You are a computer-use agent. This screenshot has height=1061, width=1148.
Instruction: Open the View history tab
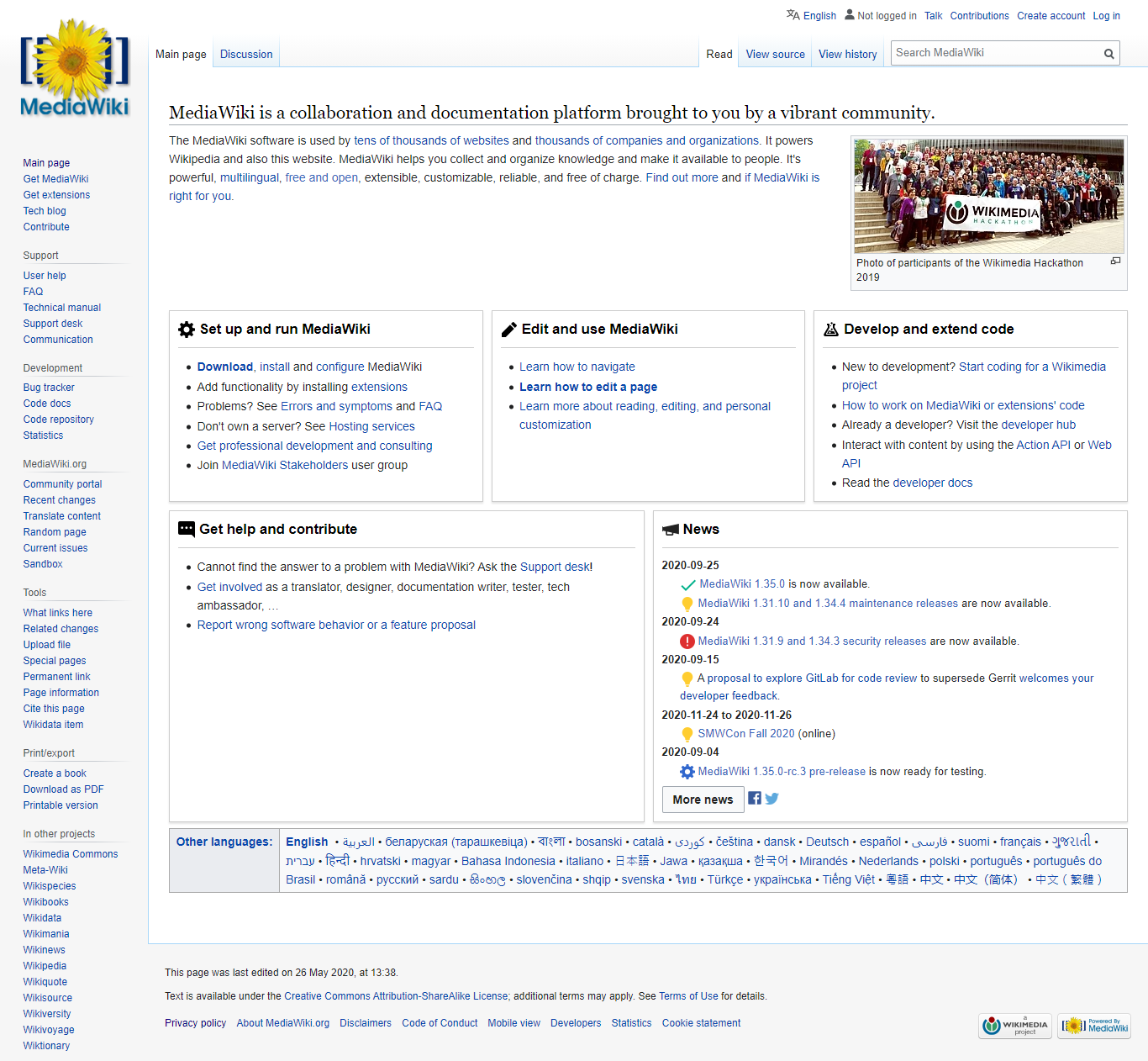(847, 54)
